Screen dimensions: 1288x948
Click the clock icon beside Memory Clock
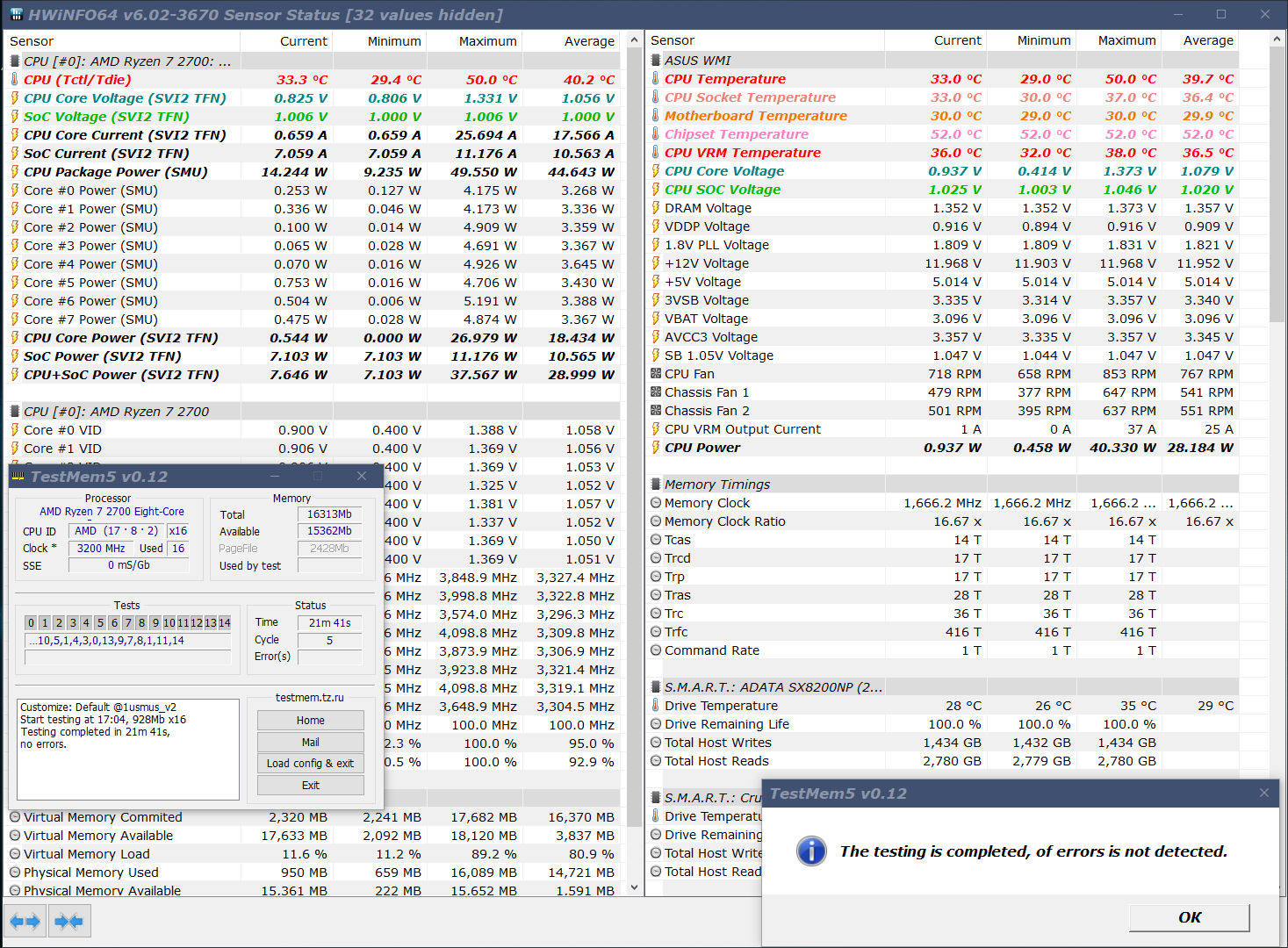(656, 503)
